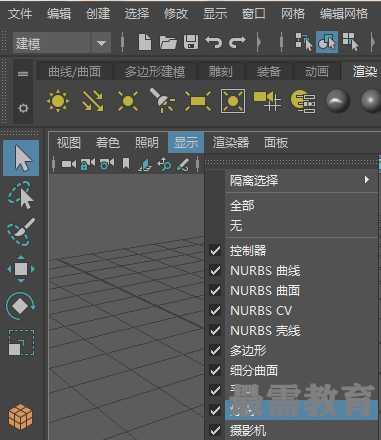Click the grease pencil panel icon
Image resolution: width=381 pixels, height=440 pixels.
(x=183, y=164)
